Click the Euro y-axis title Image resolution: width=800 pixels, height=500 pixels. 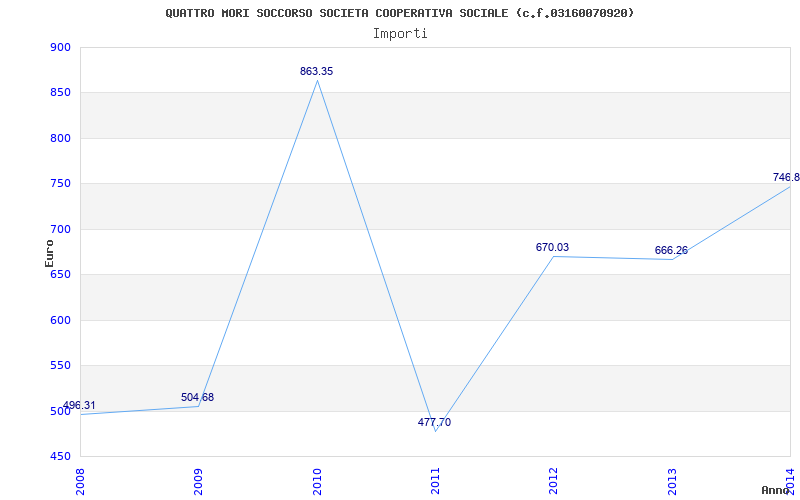pyautogui.click(x=49, y=254)
